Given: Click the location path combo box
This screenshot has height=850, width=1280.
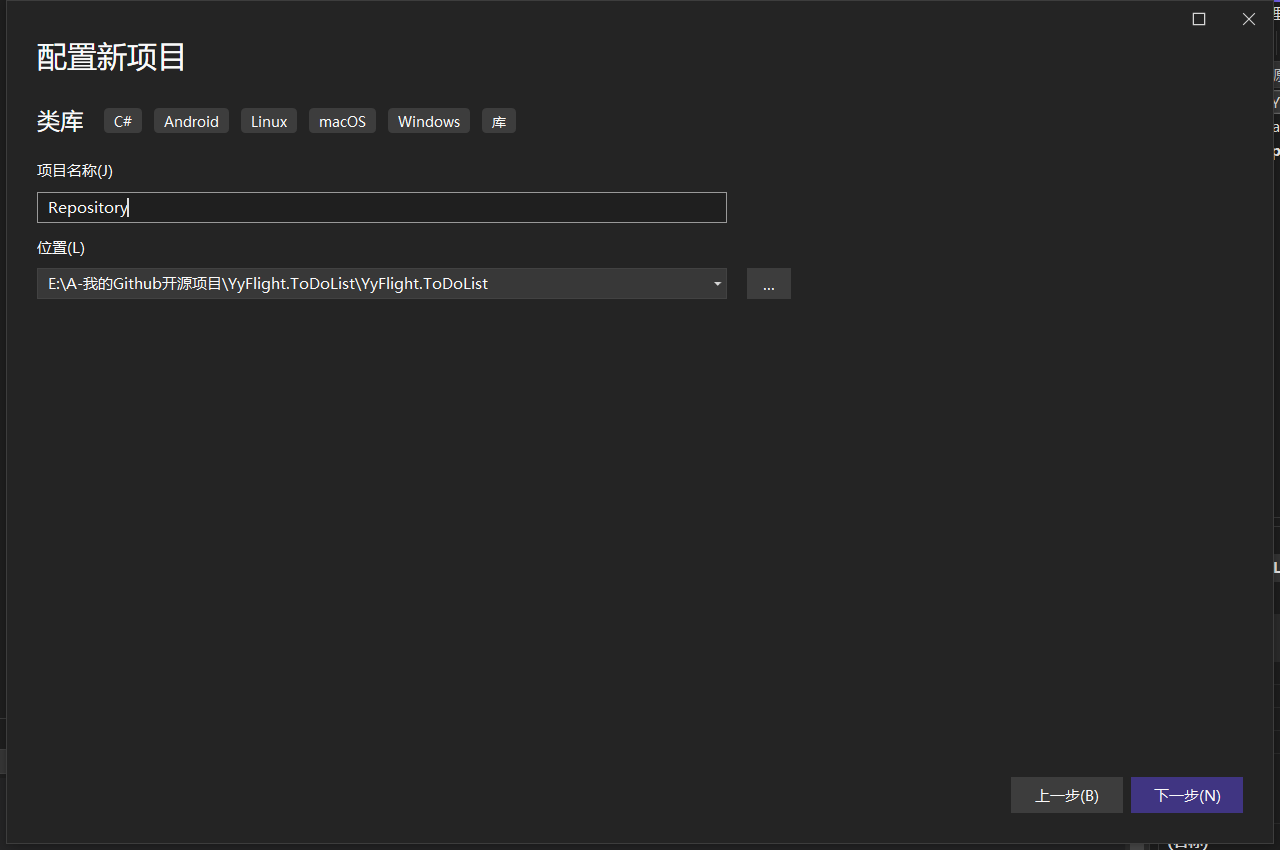Looking at the screenshot, I should coord(380,283).
